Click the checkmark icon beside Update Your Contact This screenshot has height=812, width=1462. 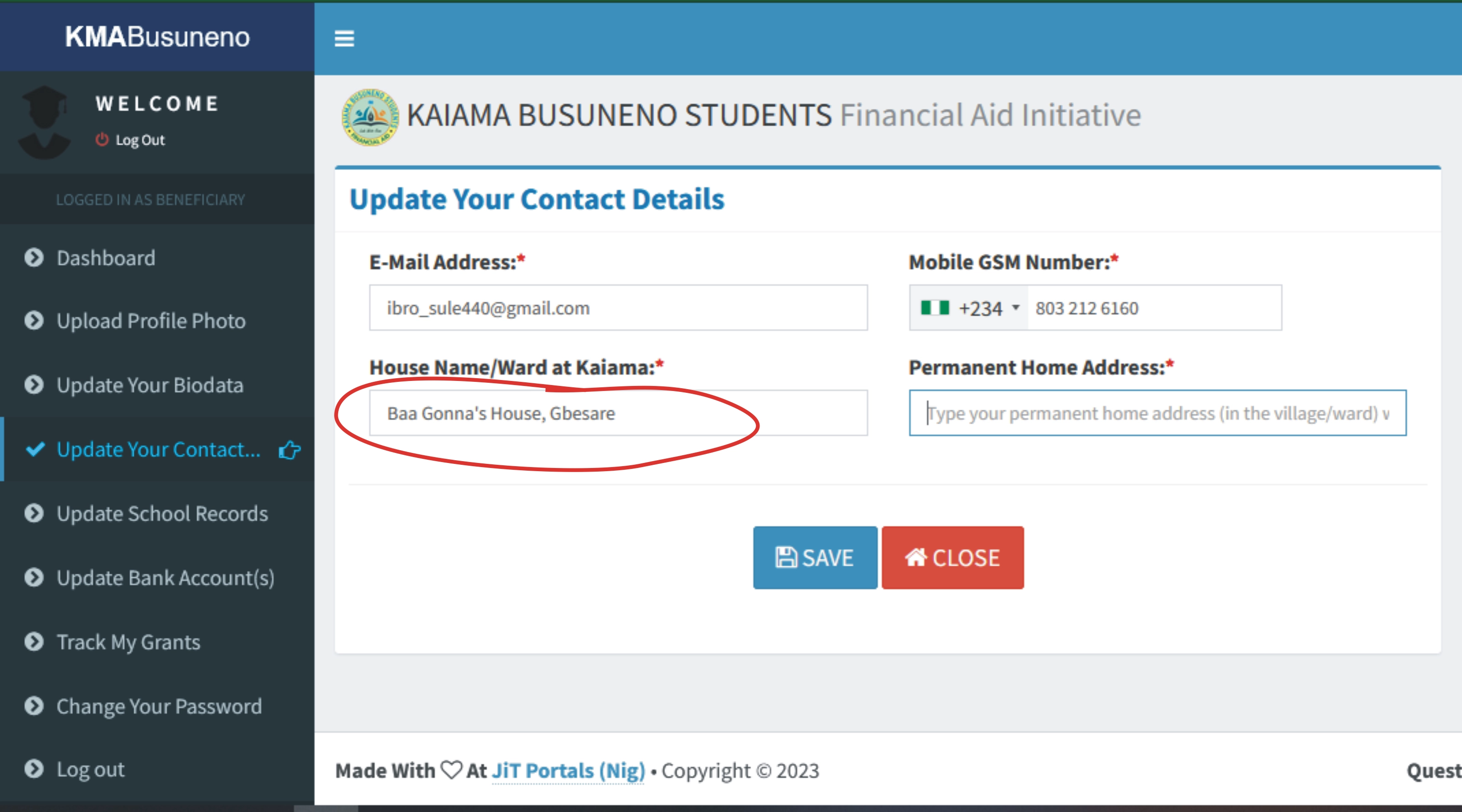tap(35, 449)
